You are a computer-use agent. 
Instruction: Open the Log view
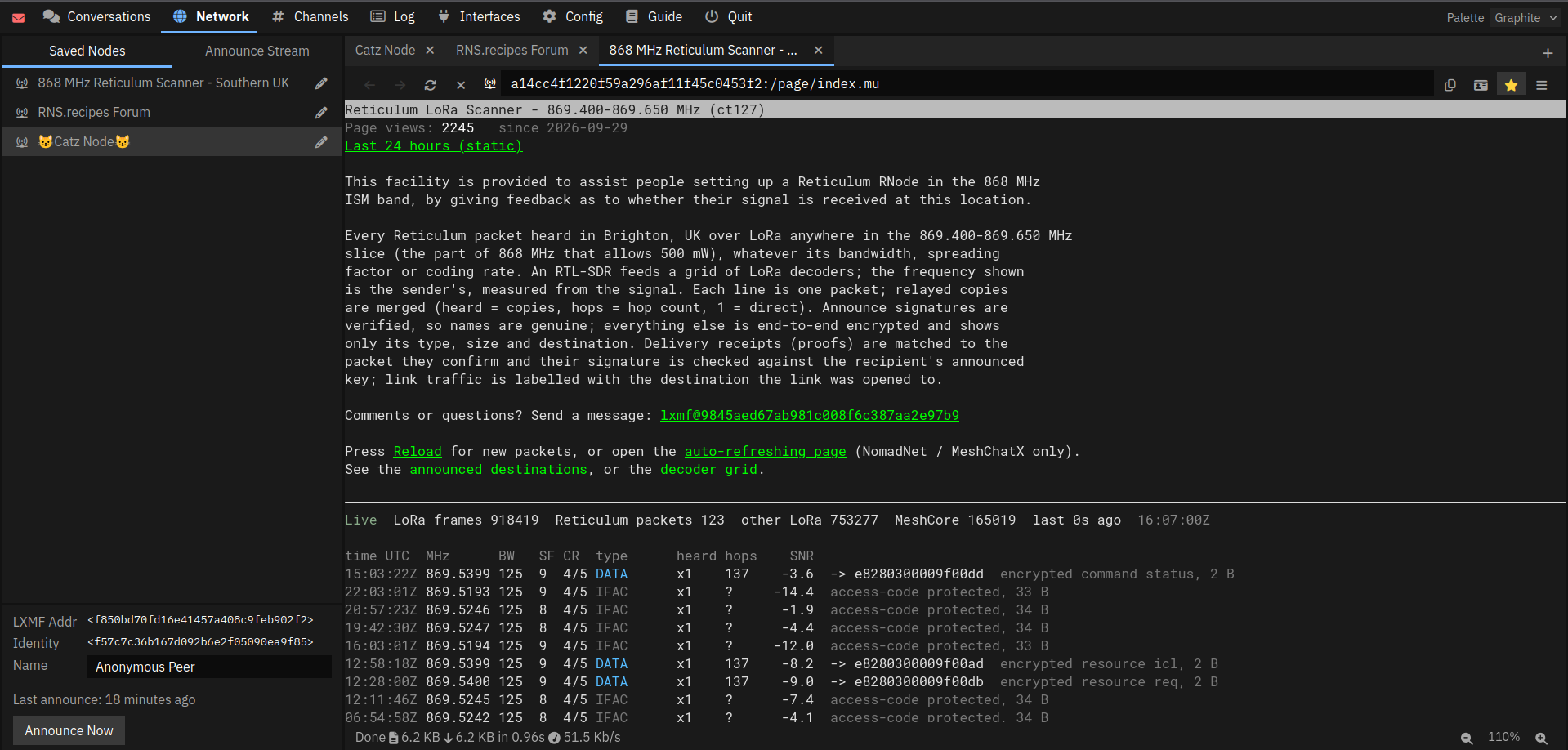[392, 16]
